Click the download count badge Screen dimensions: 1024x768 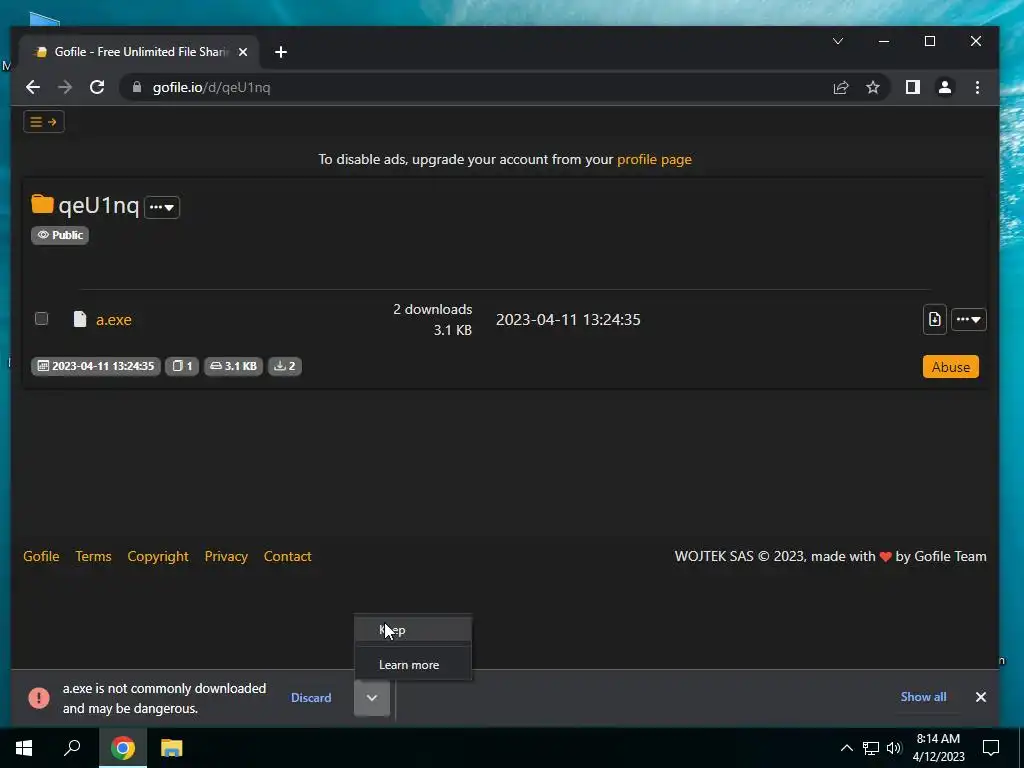pyautogui.click(x=285, y=366)
